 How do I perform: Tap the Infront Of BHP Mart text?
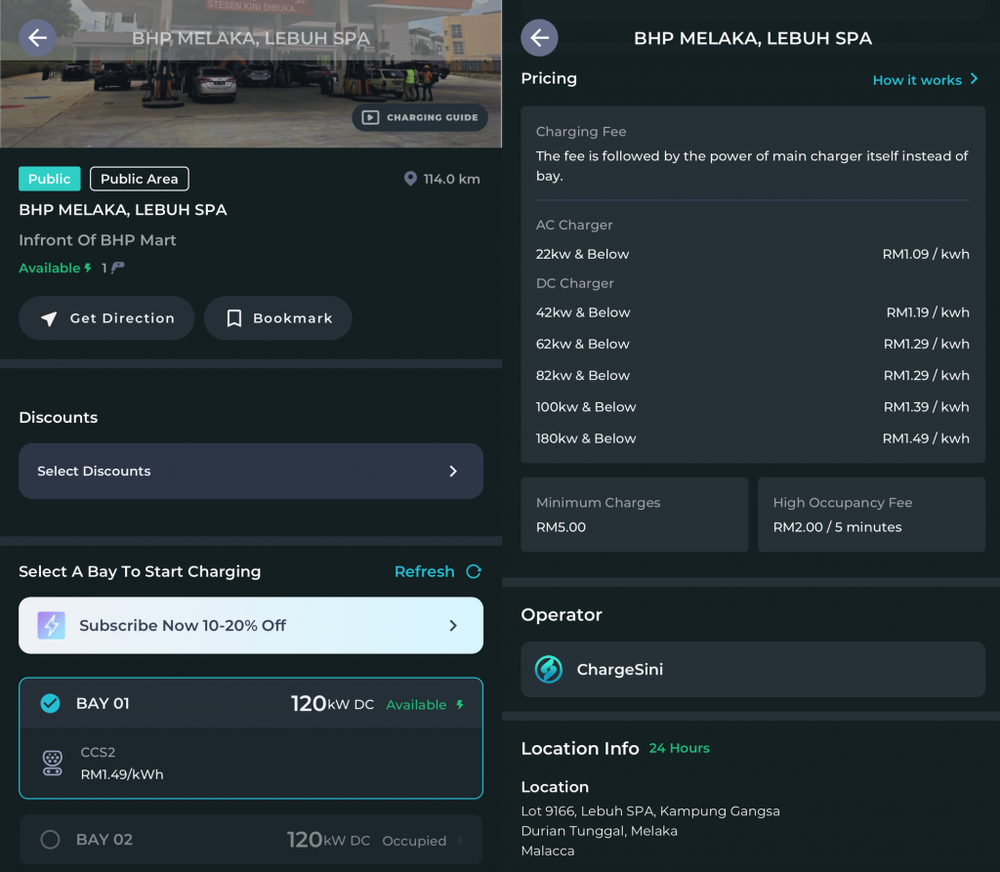(x=98, y=240)
